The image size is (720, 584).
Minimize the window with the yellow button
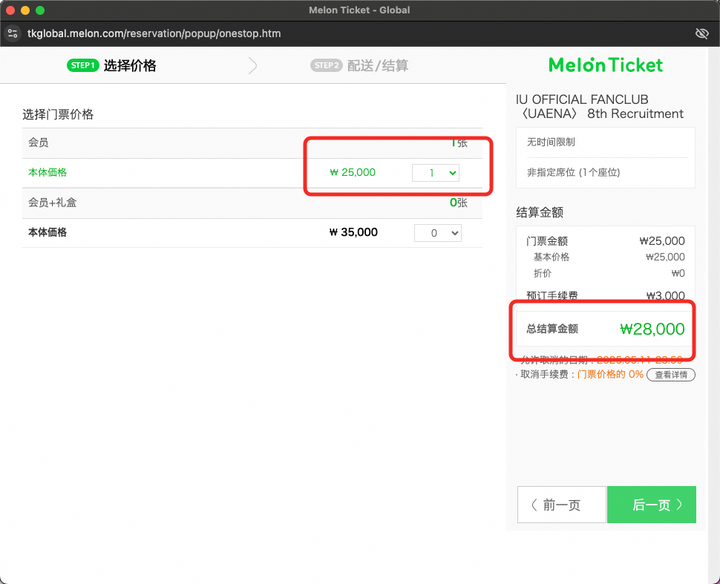[x=25, y=10]
